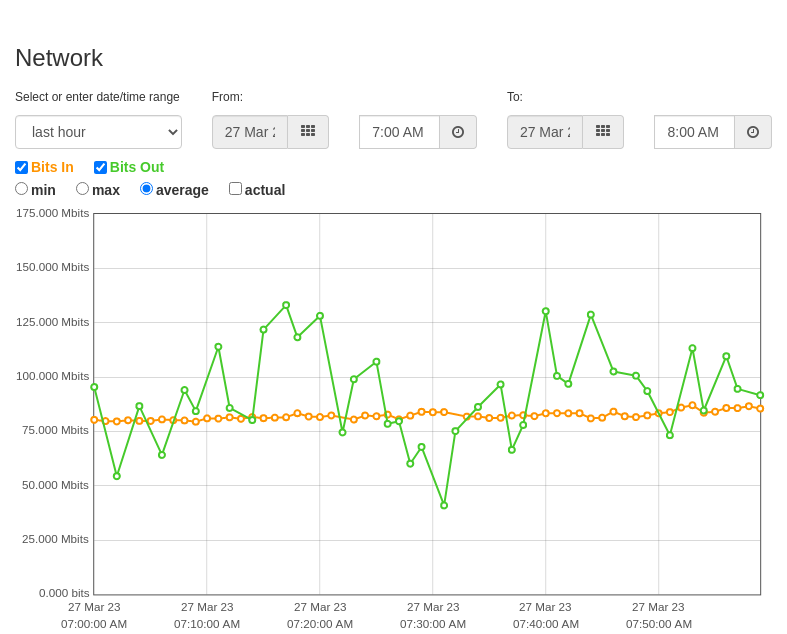Expand the last hour range dropdown
The width and height of the screenshot is (787, 634).
pyautogui.click(x=98, y=132)
